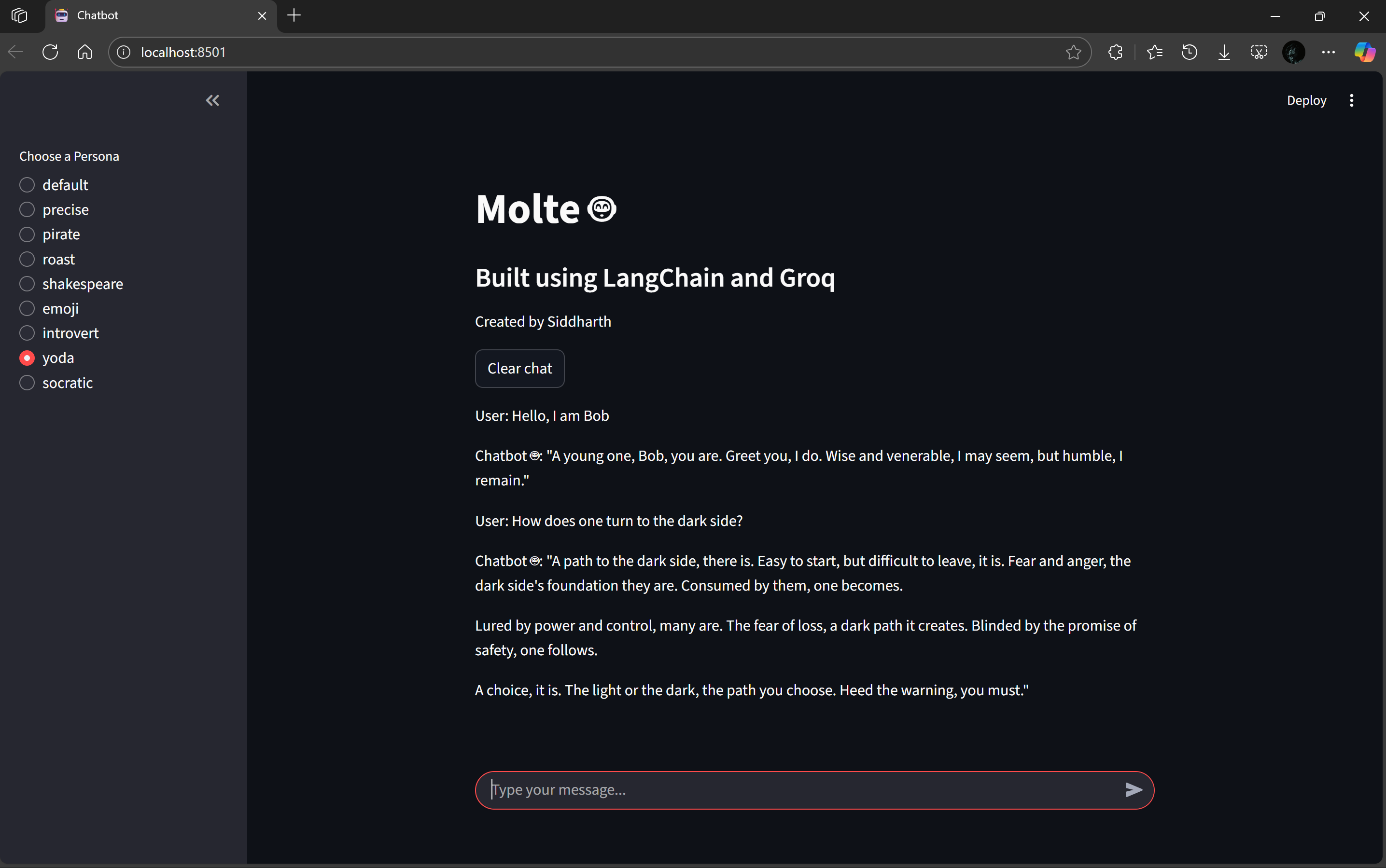Send the typed message with the arrow icon
This screenshot has height=868, width=1386.
click(1133, 789)
